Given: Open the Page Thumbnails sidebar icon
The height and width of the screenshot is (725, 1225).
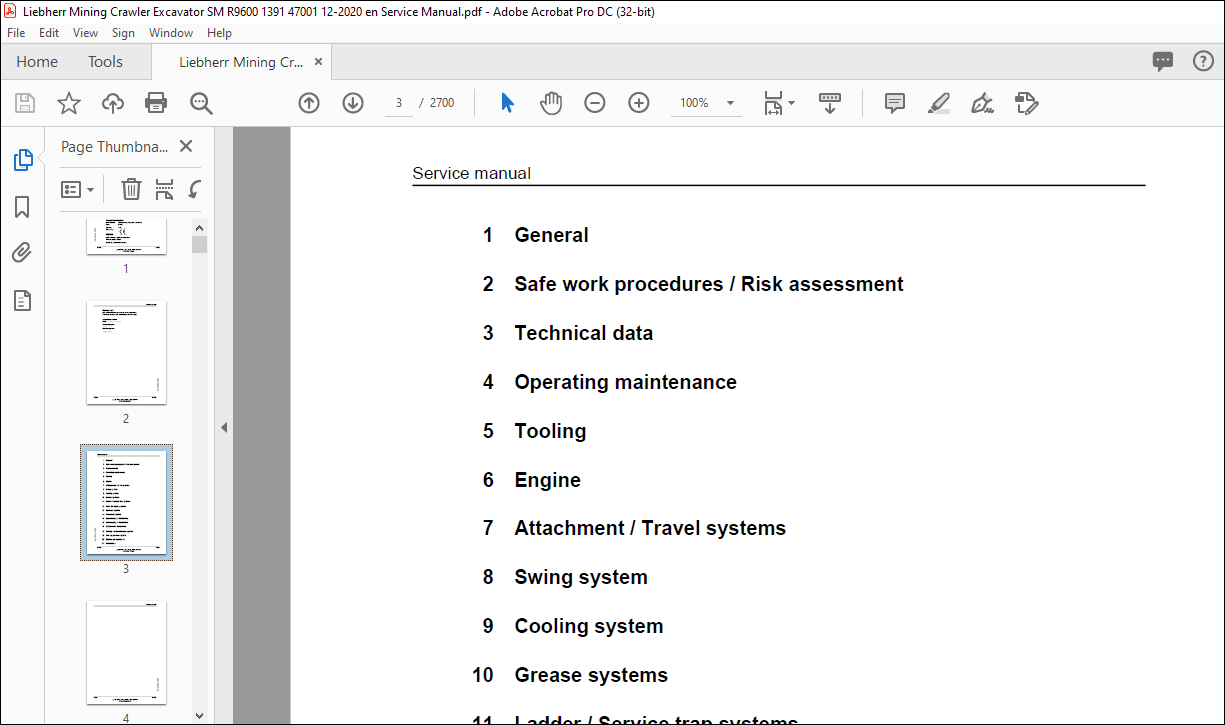Looking at the screenshot, I should 22,160.
